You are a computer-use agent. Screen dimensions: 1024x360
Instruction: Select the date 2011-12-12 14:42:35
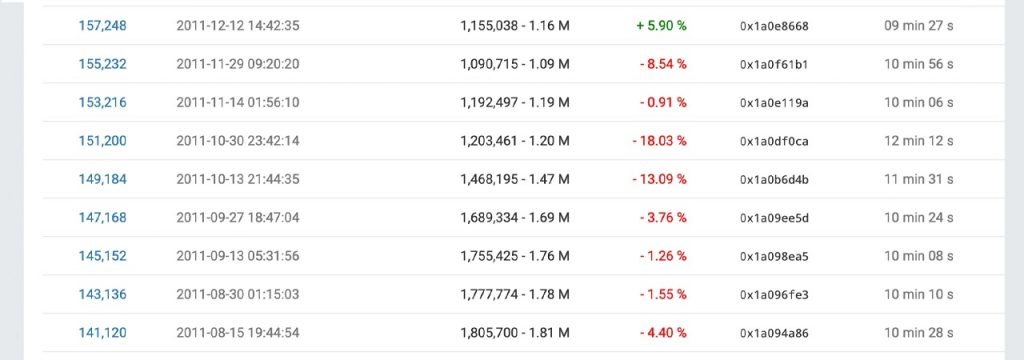click(238, 26)
